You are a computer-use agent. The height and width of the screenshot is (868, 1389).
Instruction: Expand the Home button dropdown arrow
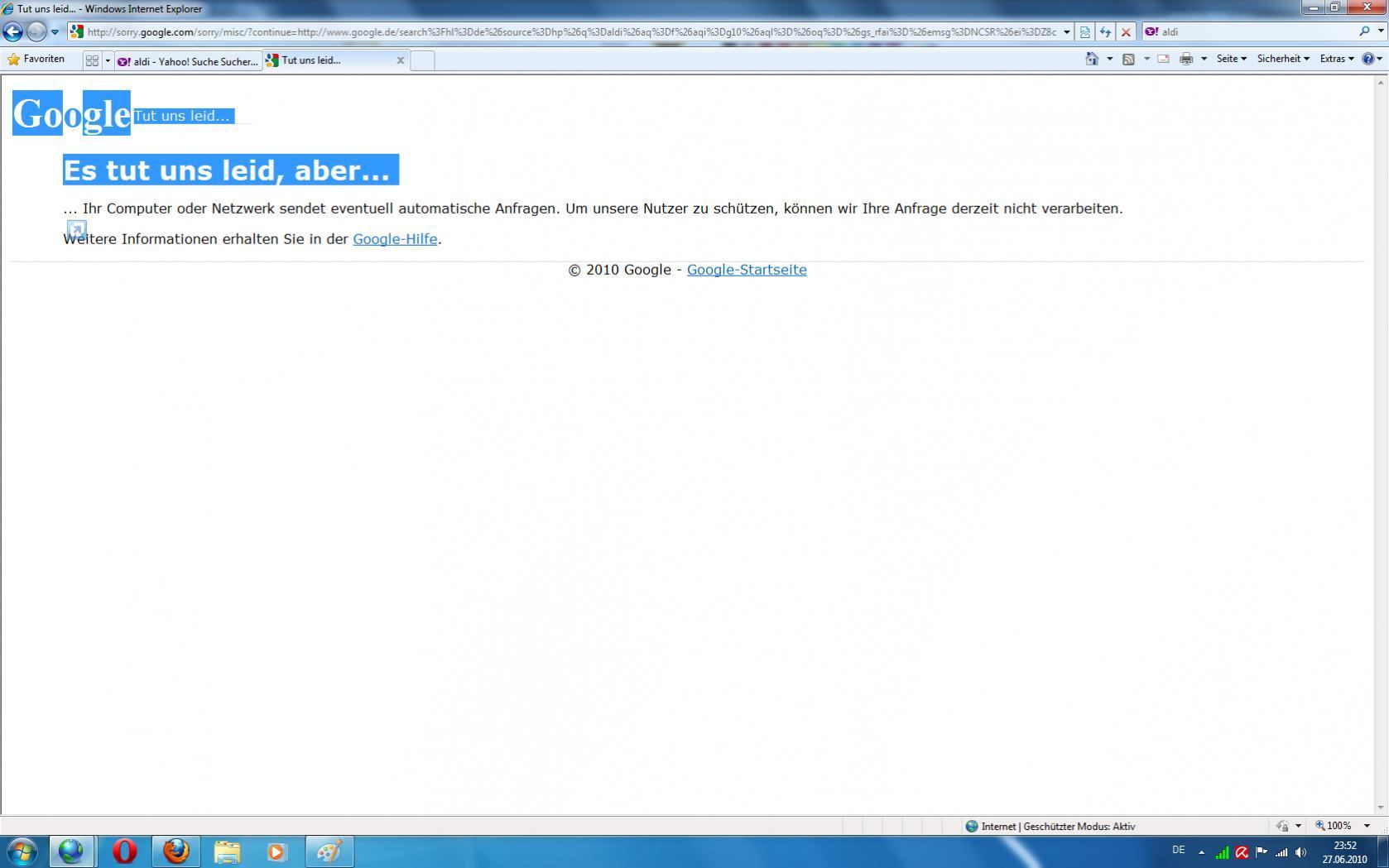tap(1110, 59)
